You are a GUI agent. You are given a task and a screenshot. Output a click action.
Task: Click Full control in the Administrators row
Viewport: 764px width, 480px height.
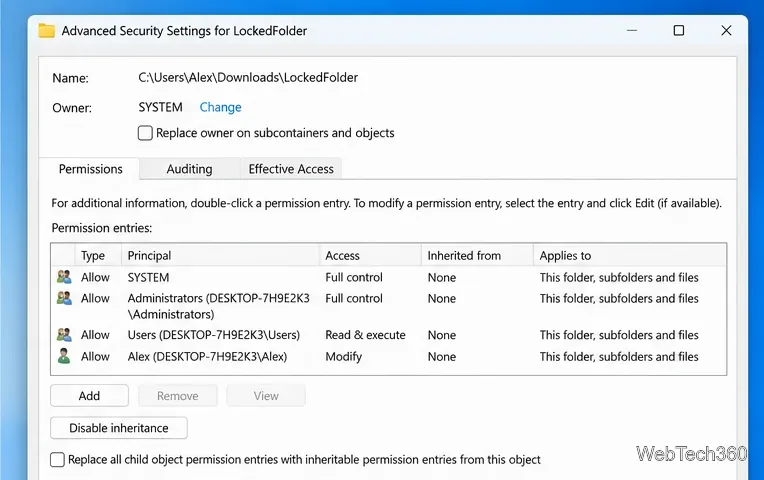click(x=354, y=298)
